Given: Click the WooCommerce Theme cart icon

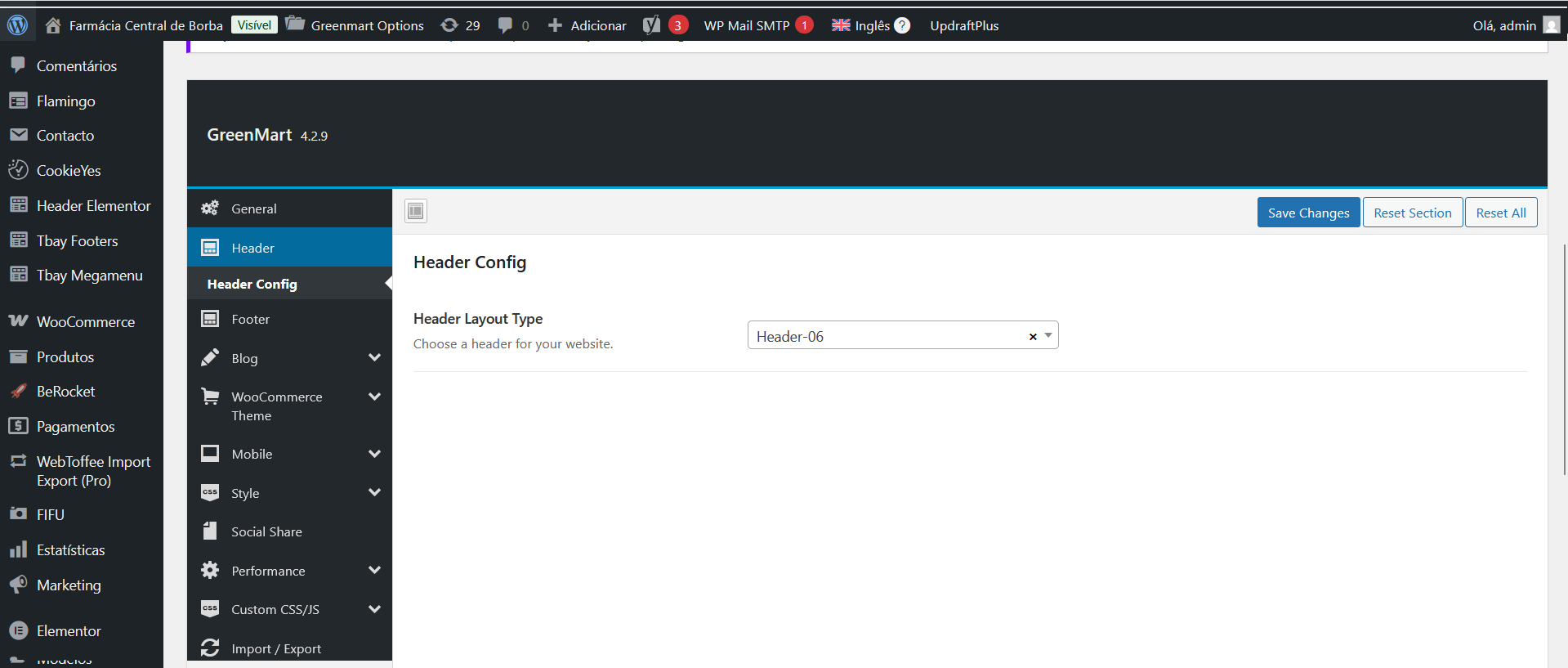Looking at the screenshot, I should pyautogui.click(x=210, y=397).
